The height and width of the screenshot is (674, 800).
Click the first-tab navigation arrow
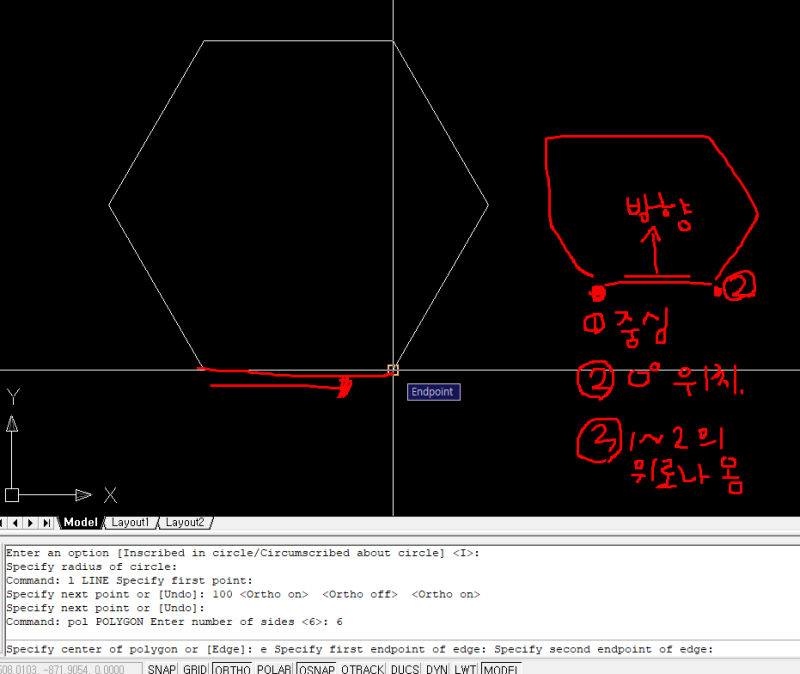4,521
